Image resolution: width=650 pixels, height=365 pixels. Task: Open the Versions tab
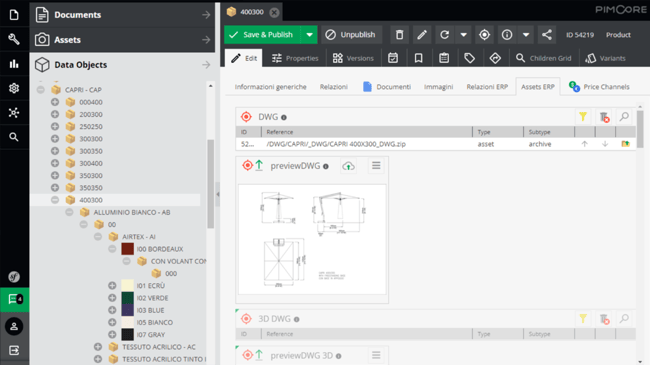pos(353,58)
